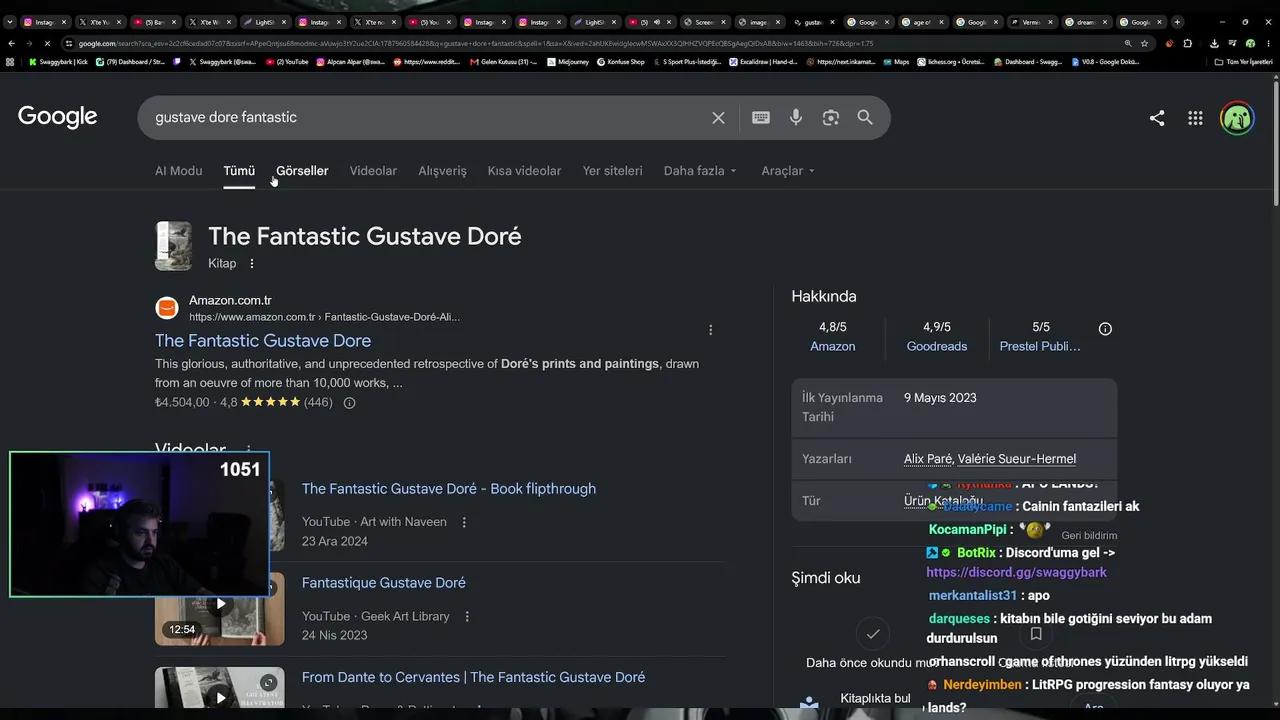Screen dimensions: 1280x720
Task: Share this Google results page
Action: 1157,118
